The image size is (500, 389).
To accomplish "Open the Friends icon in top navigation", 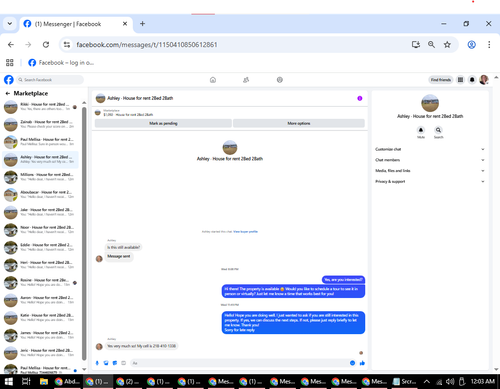I will click(x=246, y=80).
